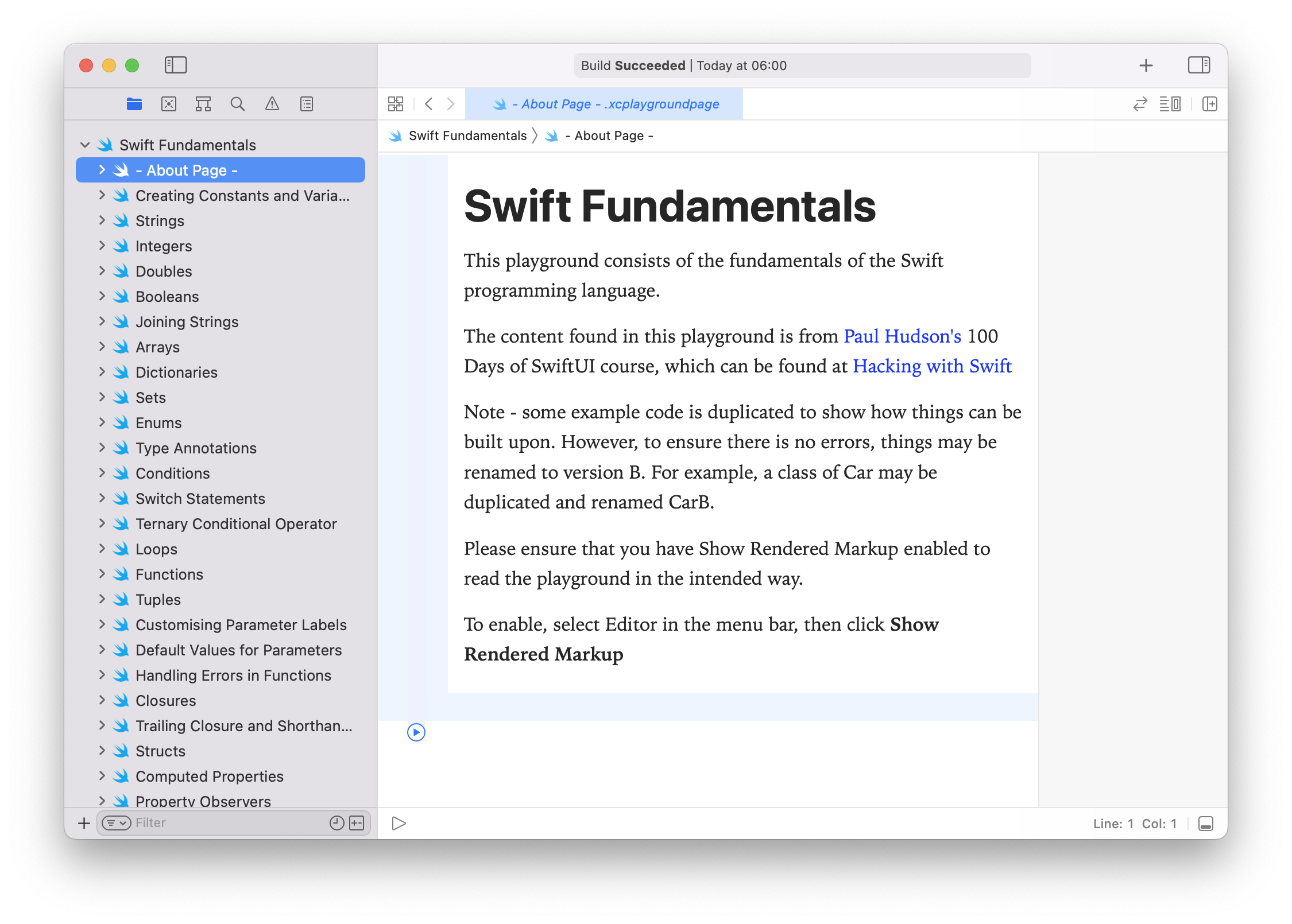Select the Dictionaries page
This screenshot has width=1292, height=924.
click(x=221, y=372)
